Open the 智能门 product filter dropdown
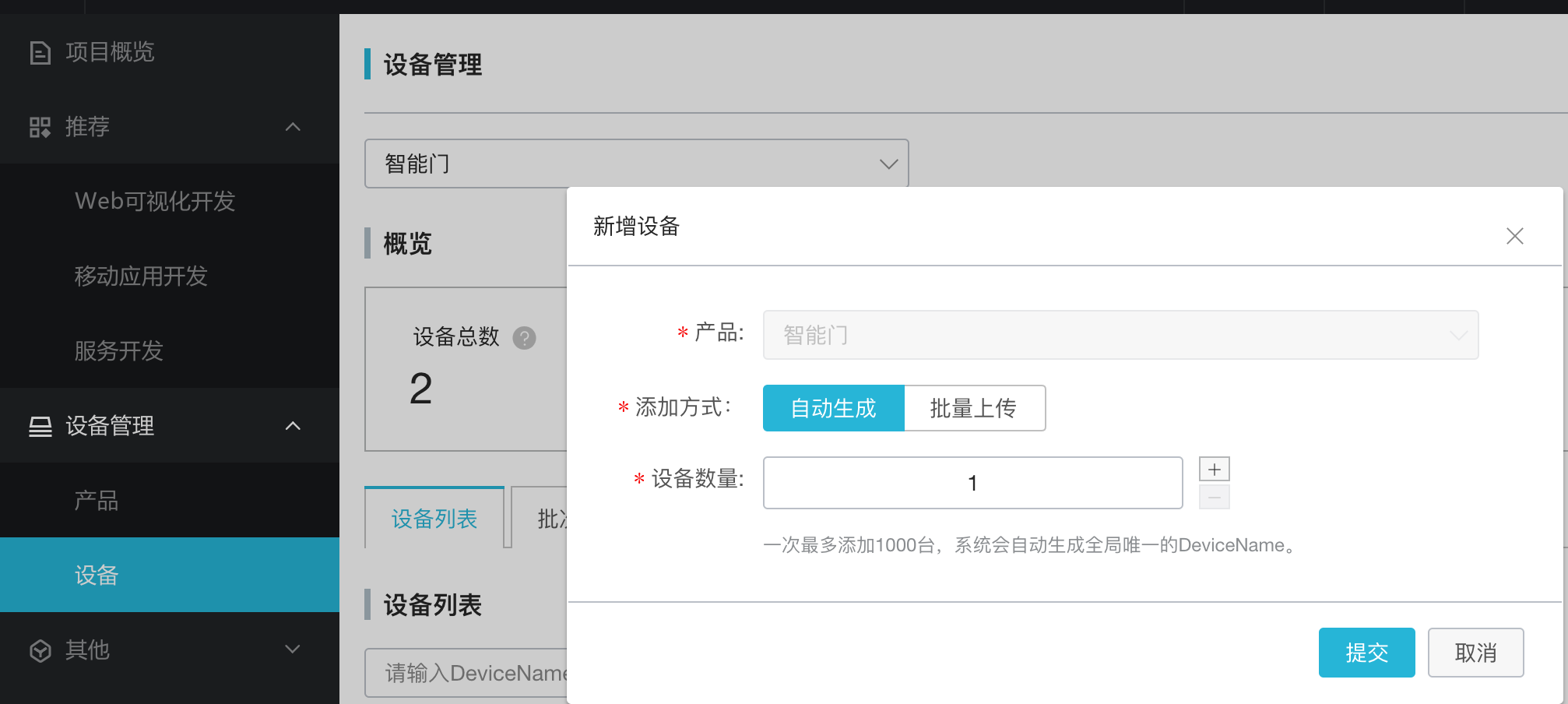The width and height of the screenshot is (1568, 704). tap(636, 164)
